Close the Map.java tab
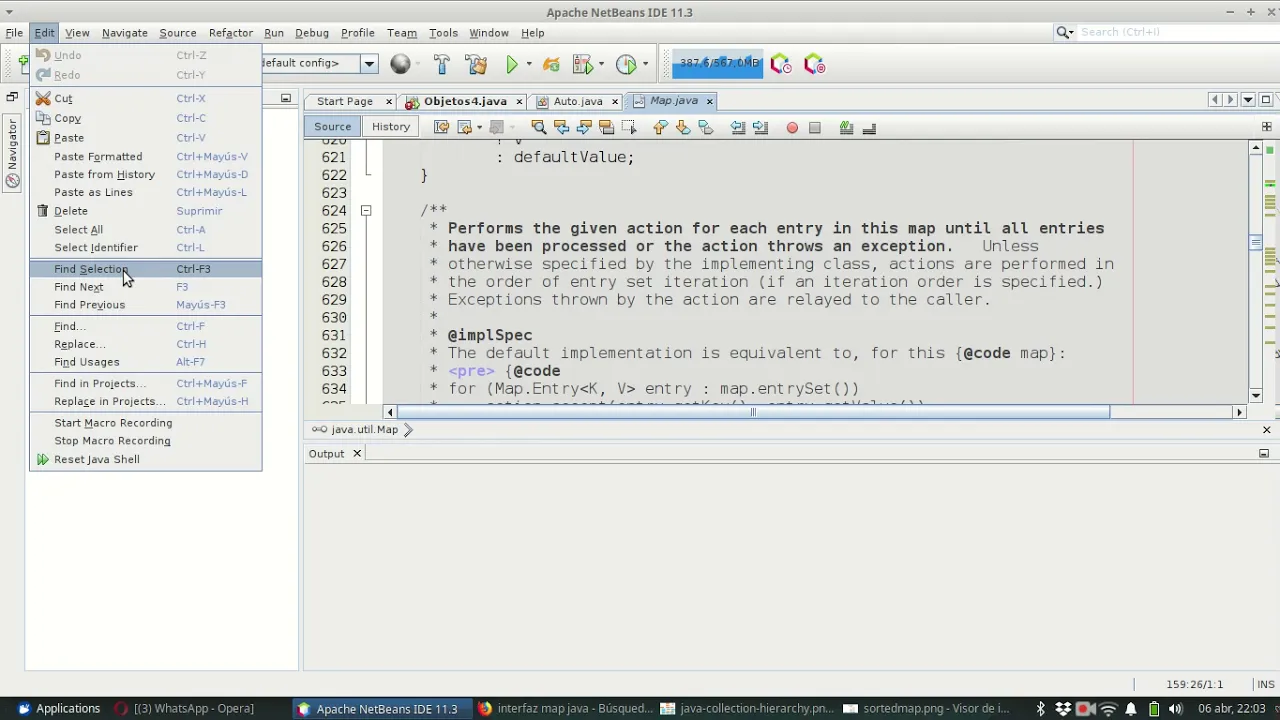 pyautogui.click(x=710, y=101)
